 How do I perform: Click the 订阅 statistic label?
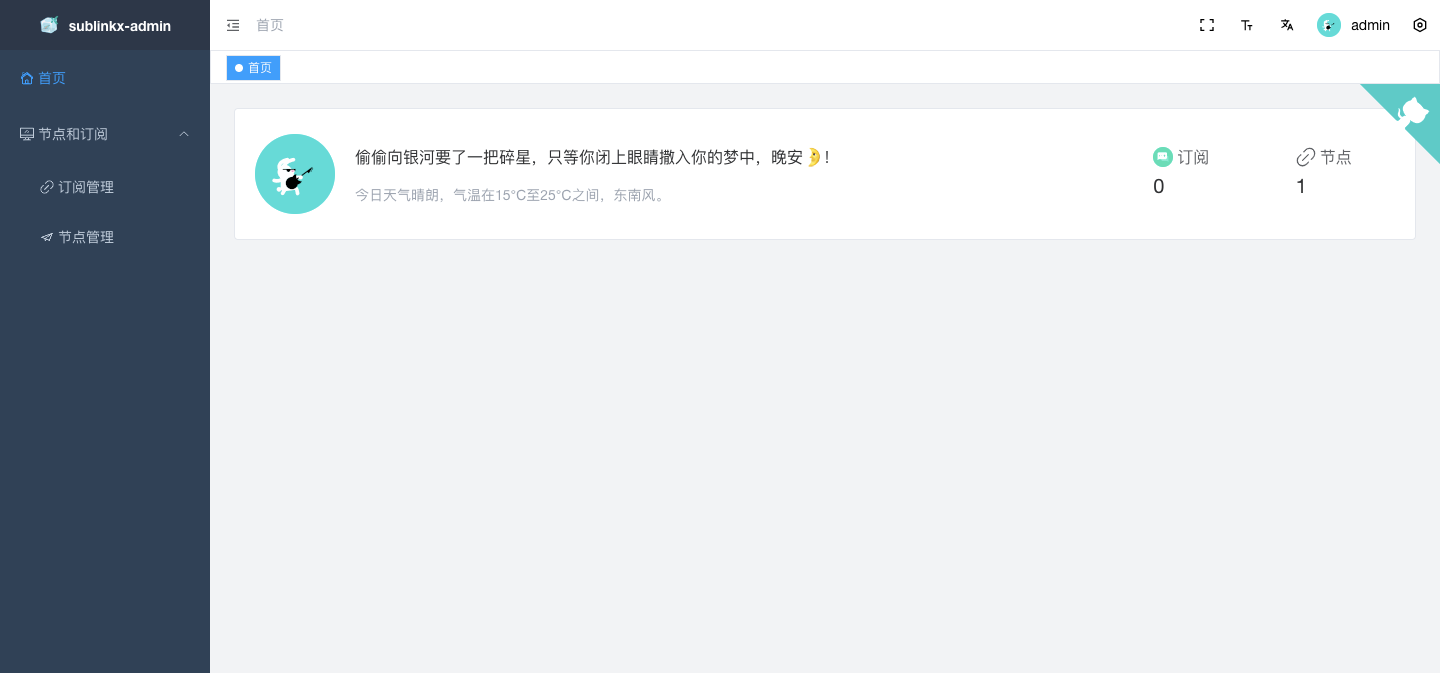[1193, 157]
